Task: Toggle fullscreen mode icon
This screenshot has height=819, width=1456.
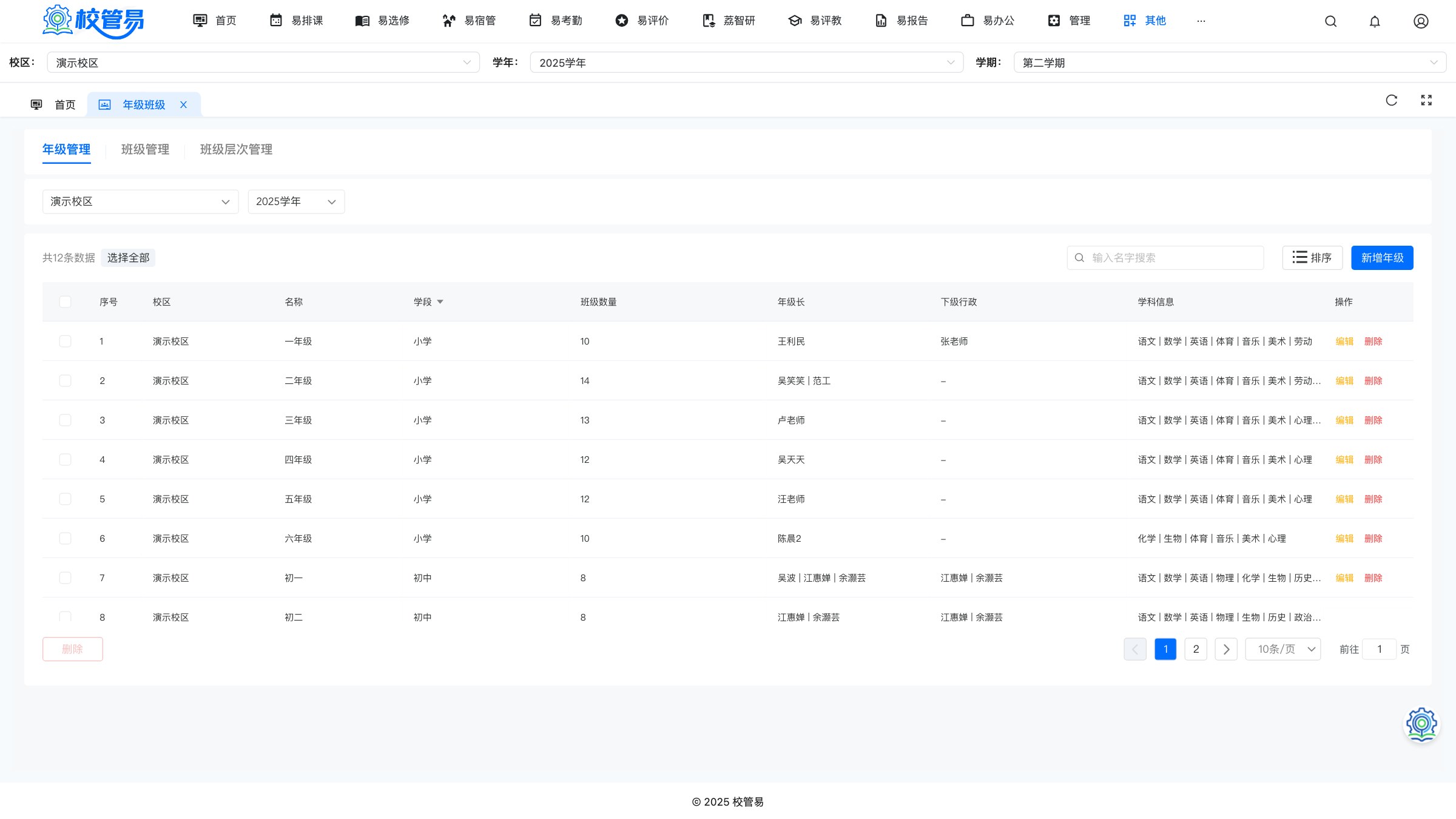Action: click(1427, 100)
